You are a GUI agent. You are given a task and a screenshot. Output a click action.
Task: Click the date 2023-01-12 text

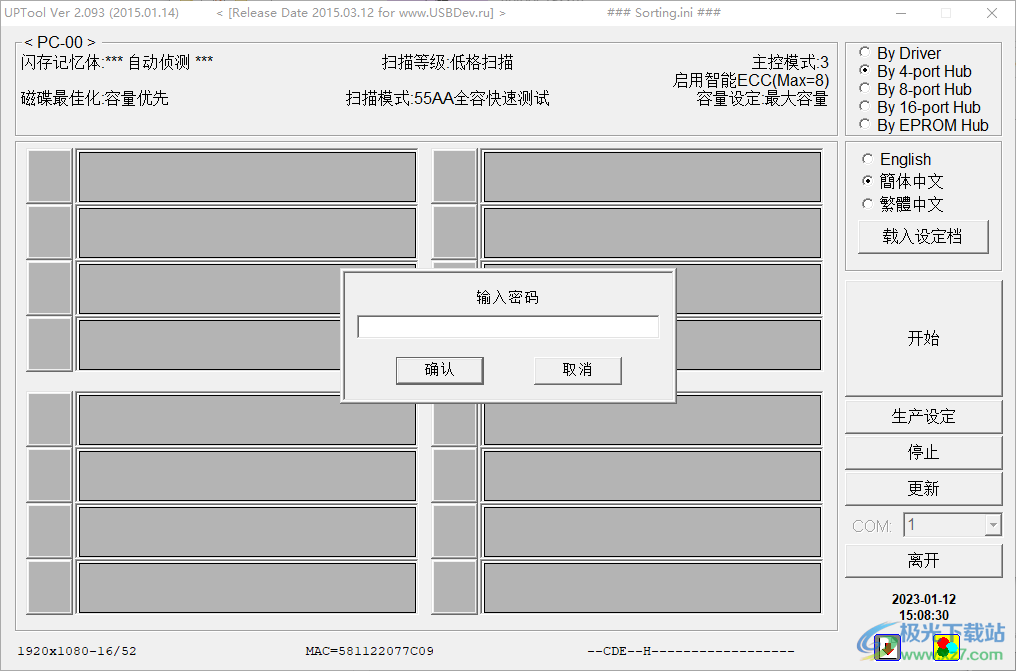924,599
